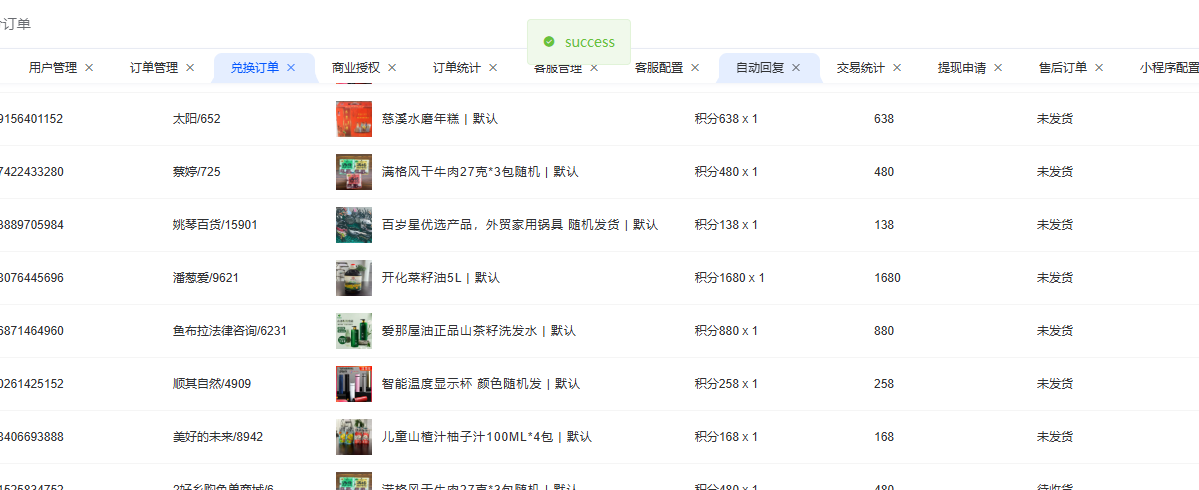Viewport: 1199px width, 490px height.
Task: Click the price cell 积分1680 x 1
Action: 729,278
